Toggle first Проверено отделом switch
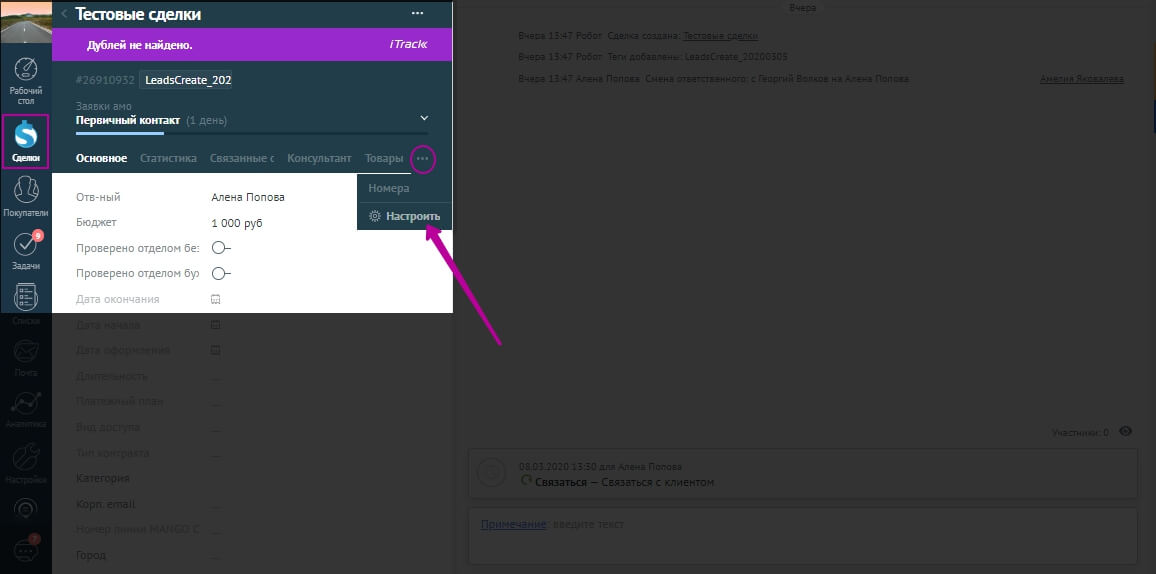 [x=220, y=248]
